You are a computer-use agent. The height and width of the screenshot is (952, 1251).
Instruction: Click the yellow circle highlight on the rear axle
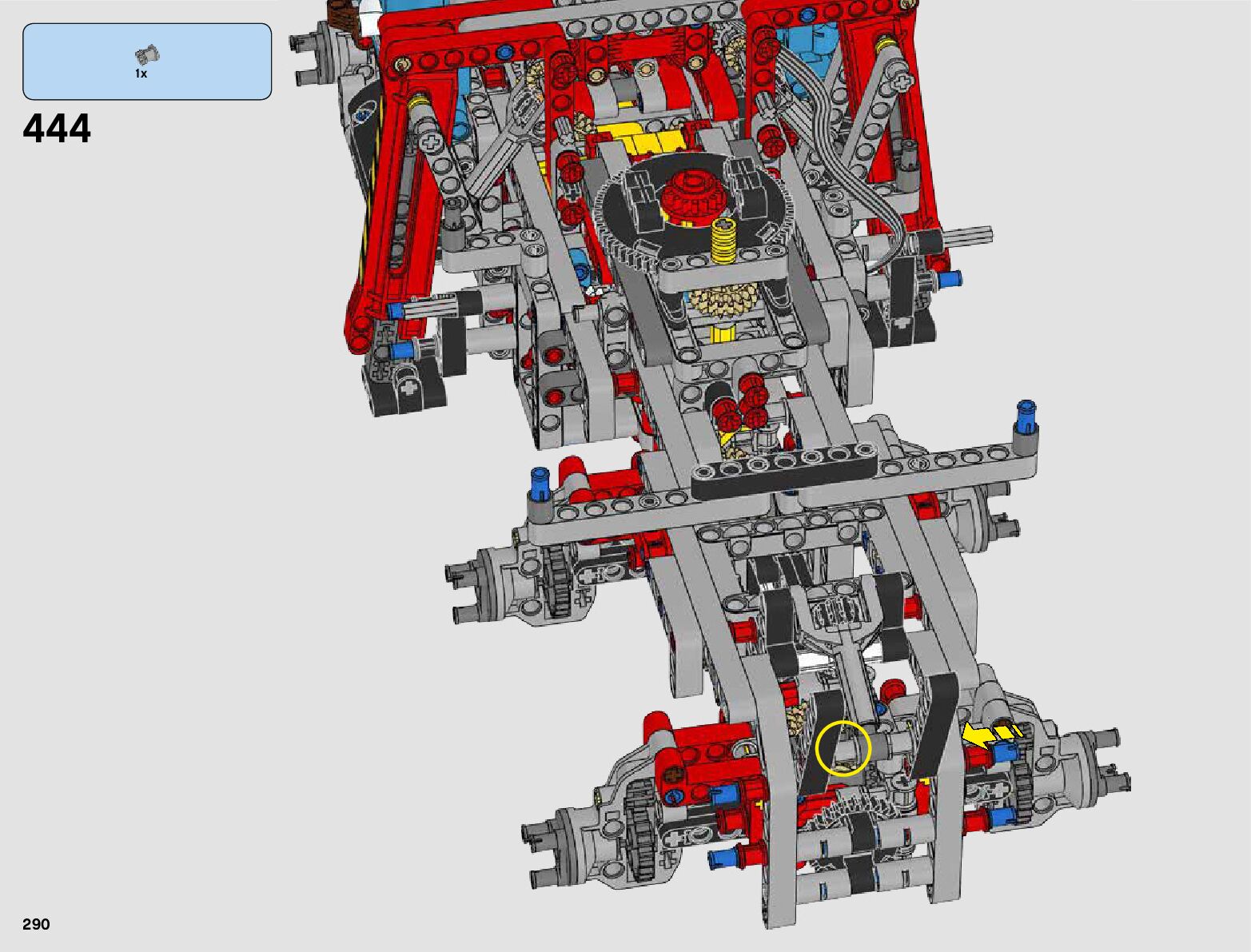843,748
